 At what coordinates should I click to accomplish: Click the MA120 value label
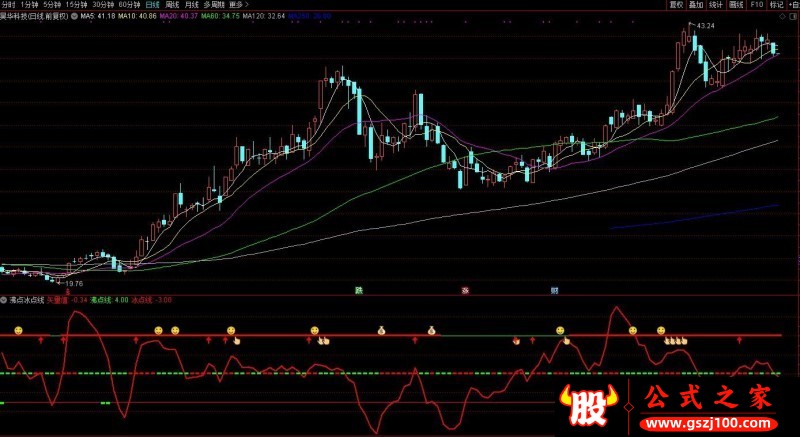click(x=264, y=16)
